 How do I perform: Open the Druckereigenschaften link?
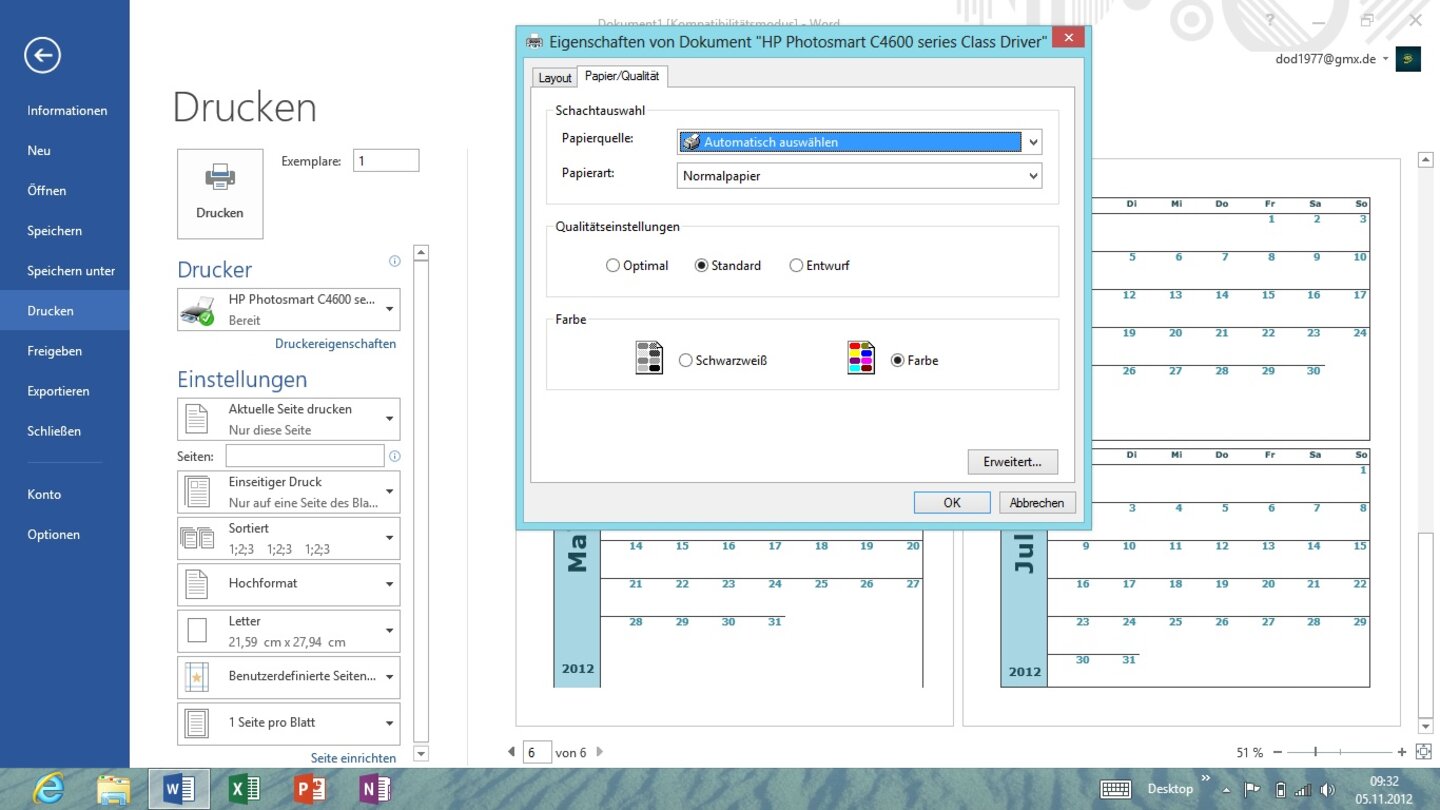tap(336, 343)
